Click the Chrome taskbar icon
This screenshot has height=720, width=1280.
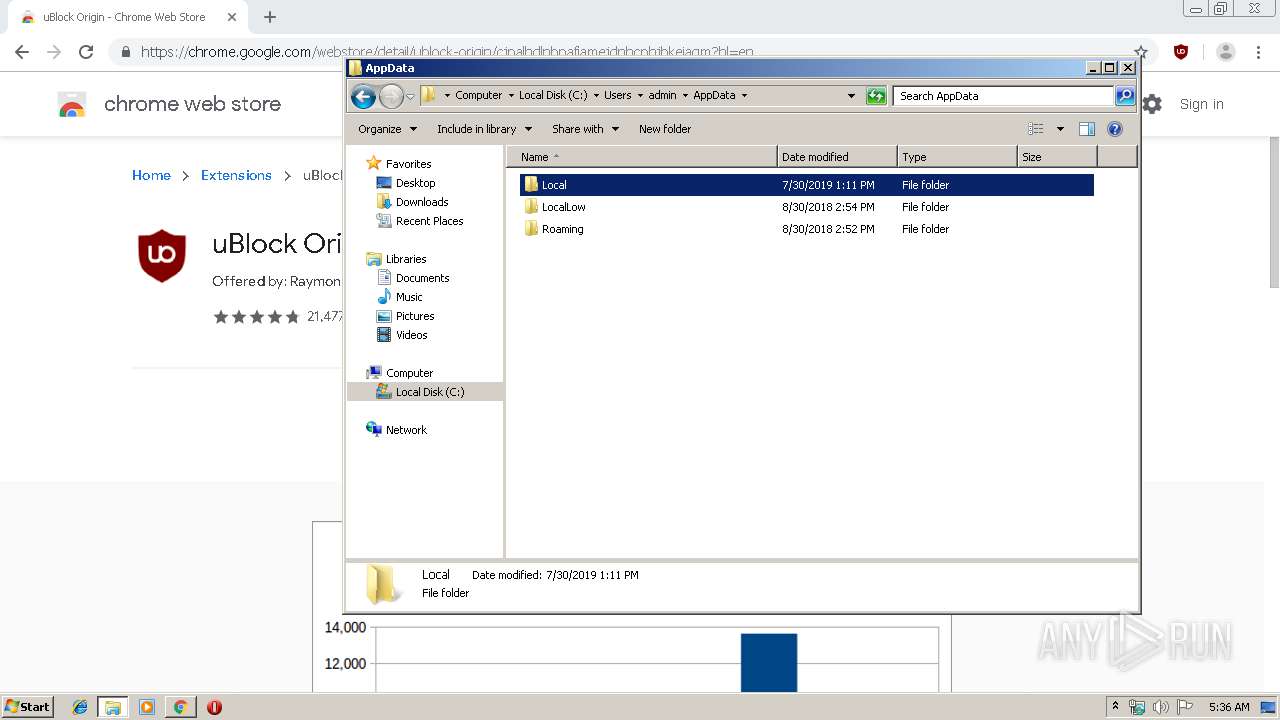click(x=180, y=707)
